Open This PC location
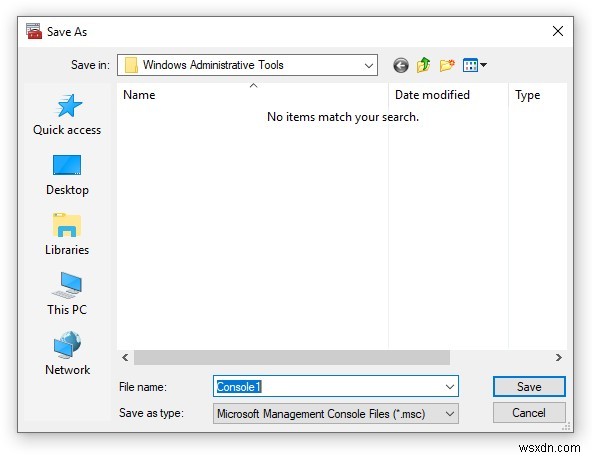This screenshot has height=458, width=592. [67, 294]
